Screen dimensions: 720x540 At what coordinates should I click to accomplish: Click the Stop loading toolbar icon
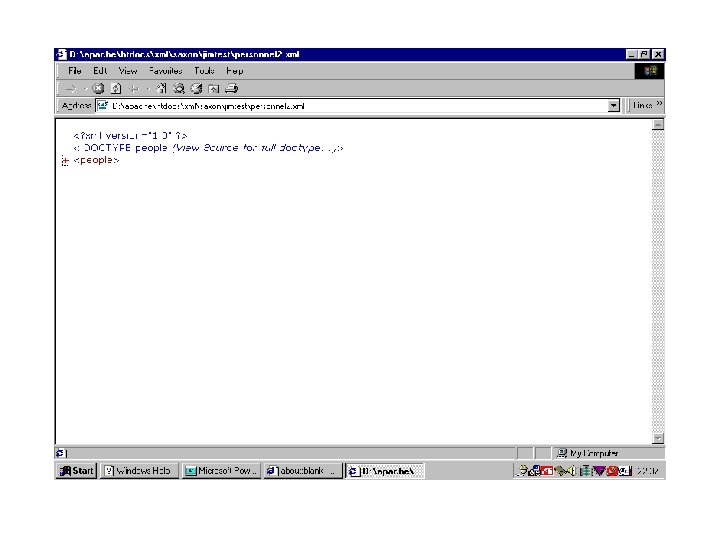click(98, 88)
